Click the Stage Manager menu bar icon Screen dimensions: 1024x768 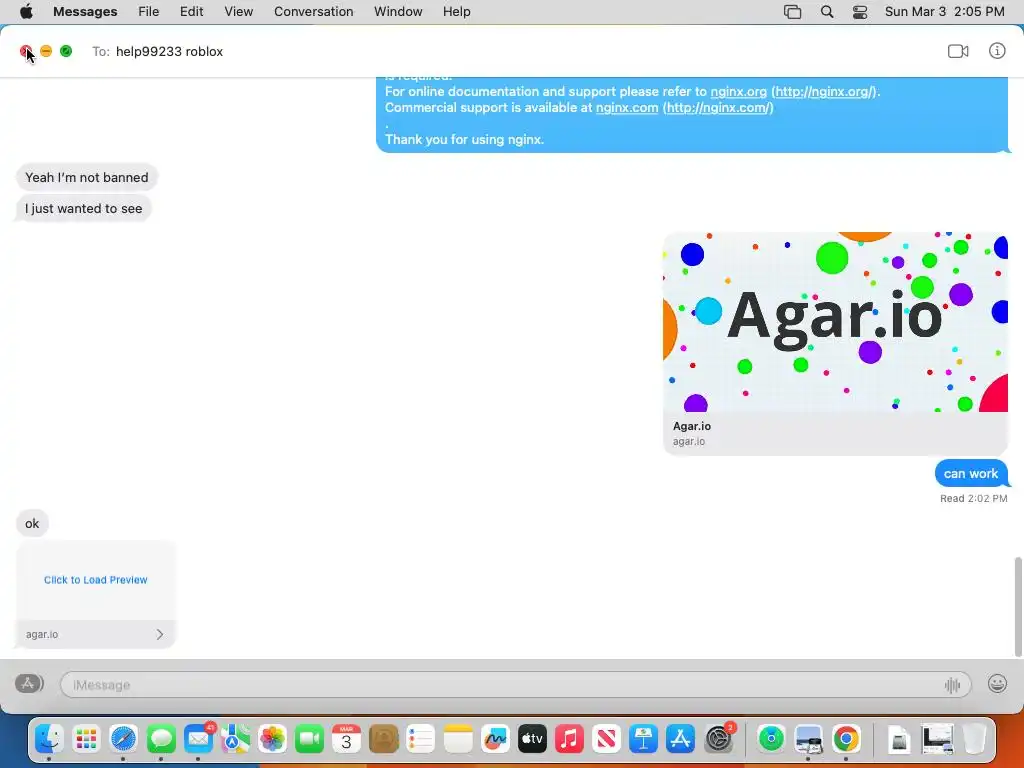pyautogui.click(x=792, y=12)
